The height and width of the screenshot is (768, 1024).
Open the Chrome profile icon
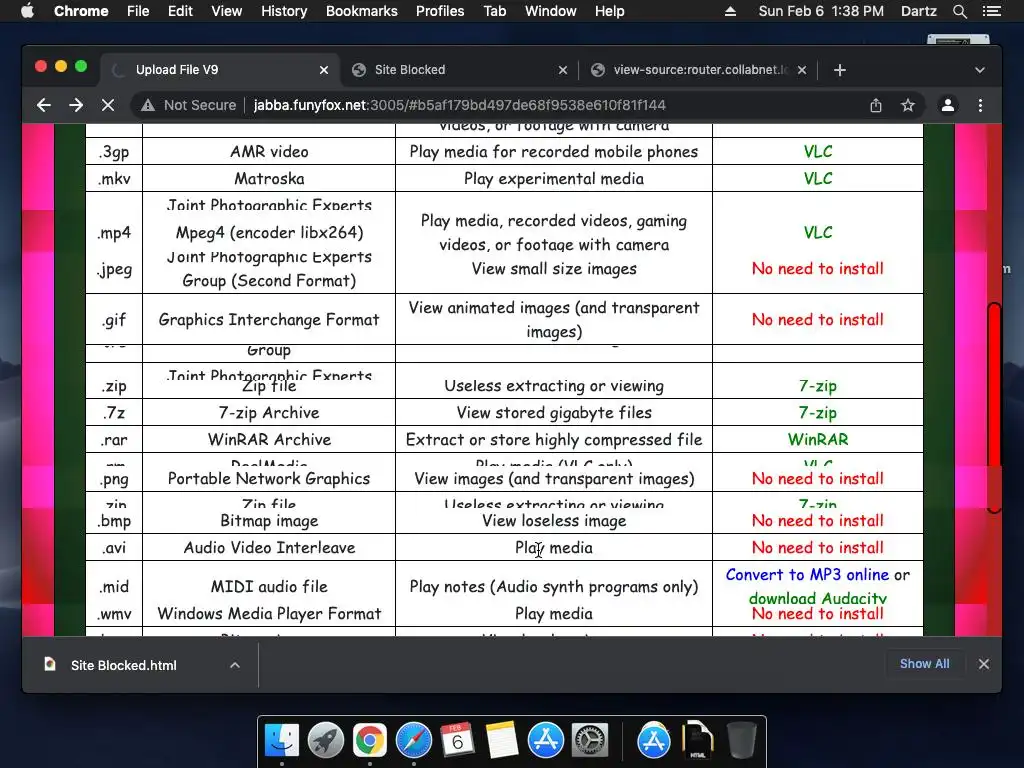948,105
